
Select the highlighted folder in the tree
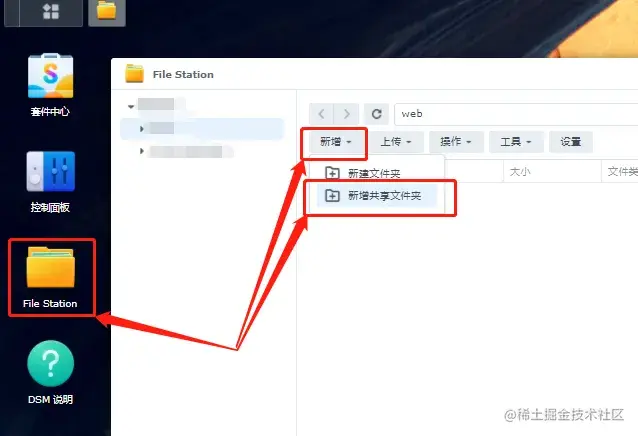coord(202,129)
